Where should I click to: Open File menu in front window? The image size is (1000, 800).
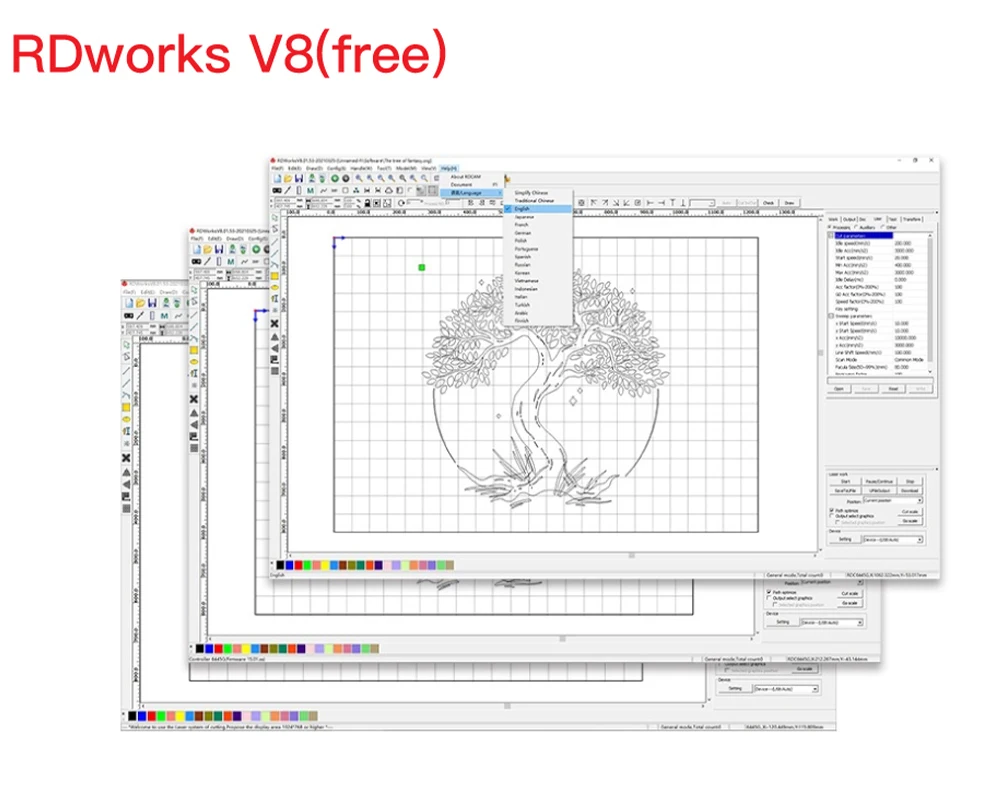click(277, 168)
